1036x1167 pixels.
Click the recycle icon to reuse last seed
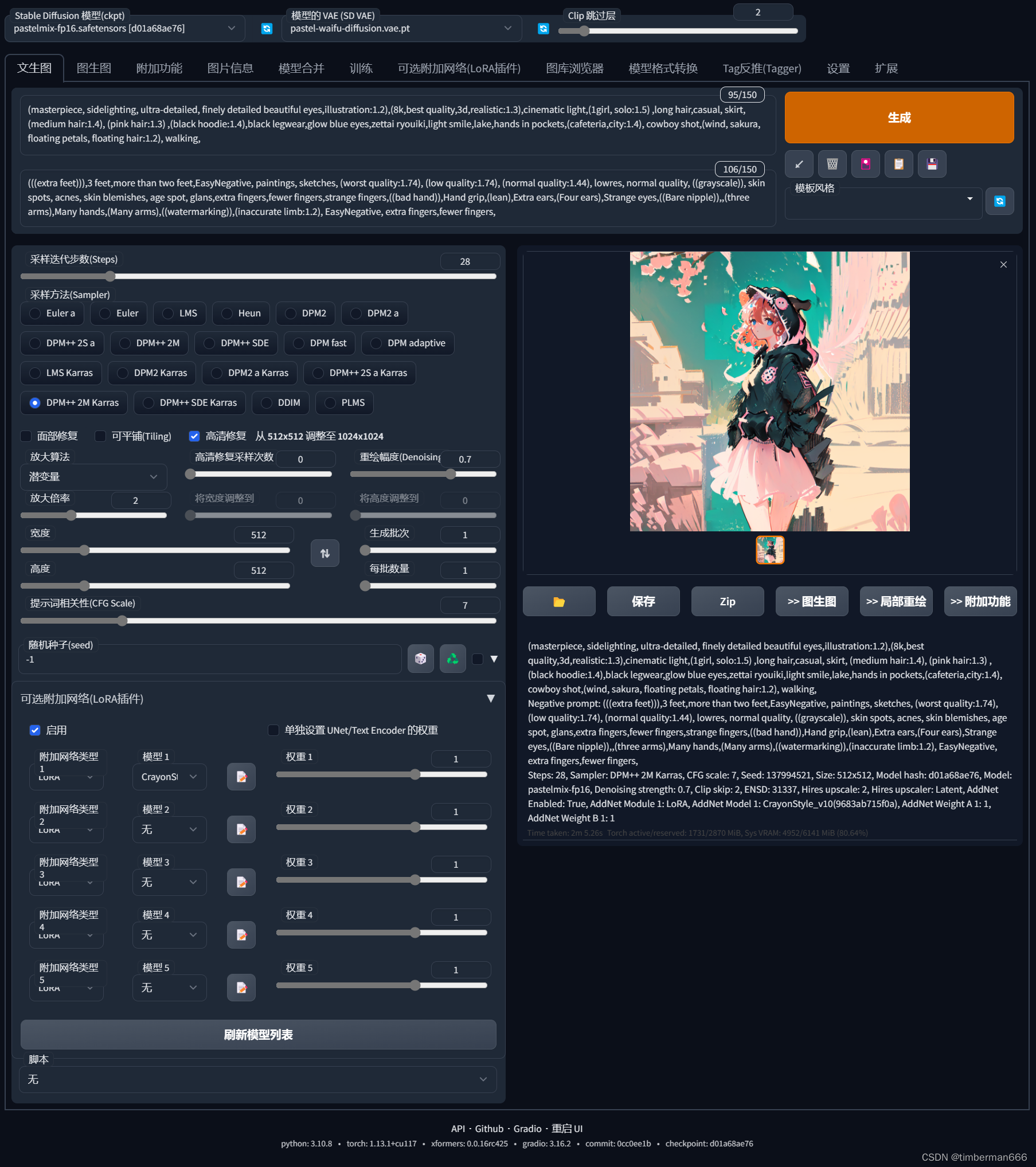(x=453, y=659)
